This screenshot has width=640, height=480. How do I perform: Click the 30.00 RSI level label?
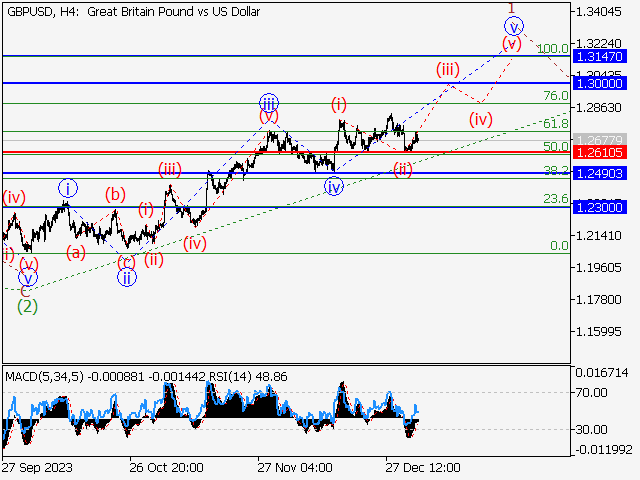point(591,429)
